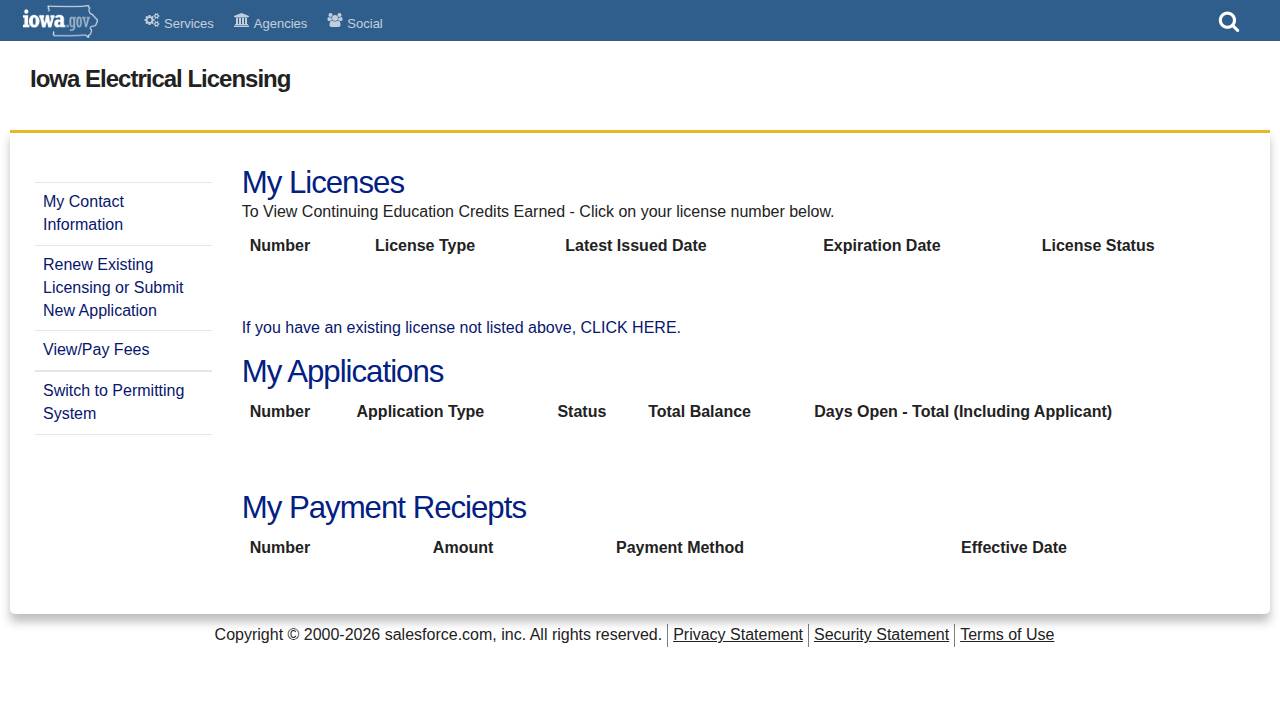Click the Iowa Electrical Licensing title
This screenshot has height=720, width=1280.
point(159,78)
